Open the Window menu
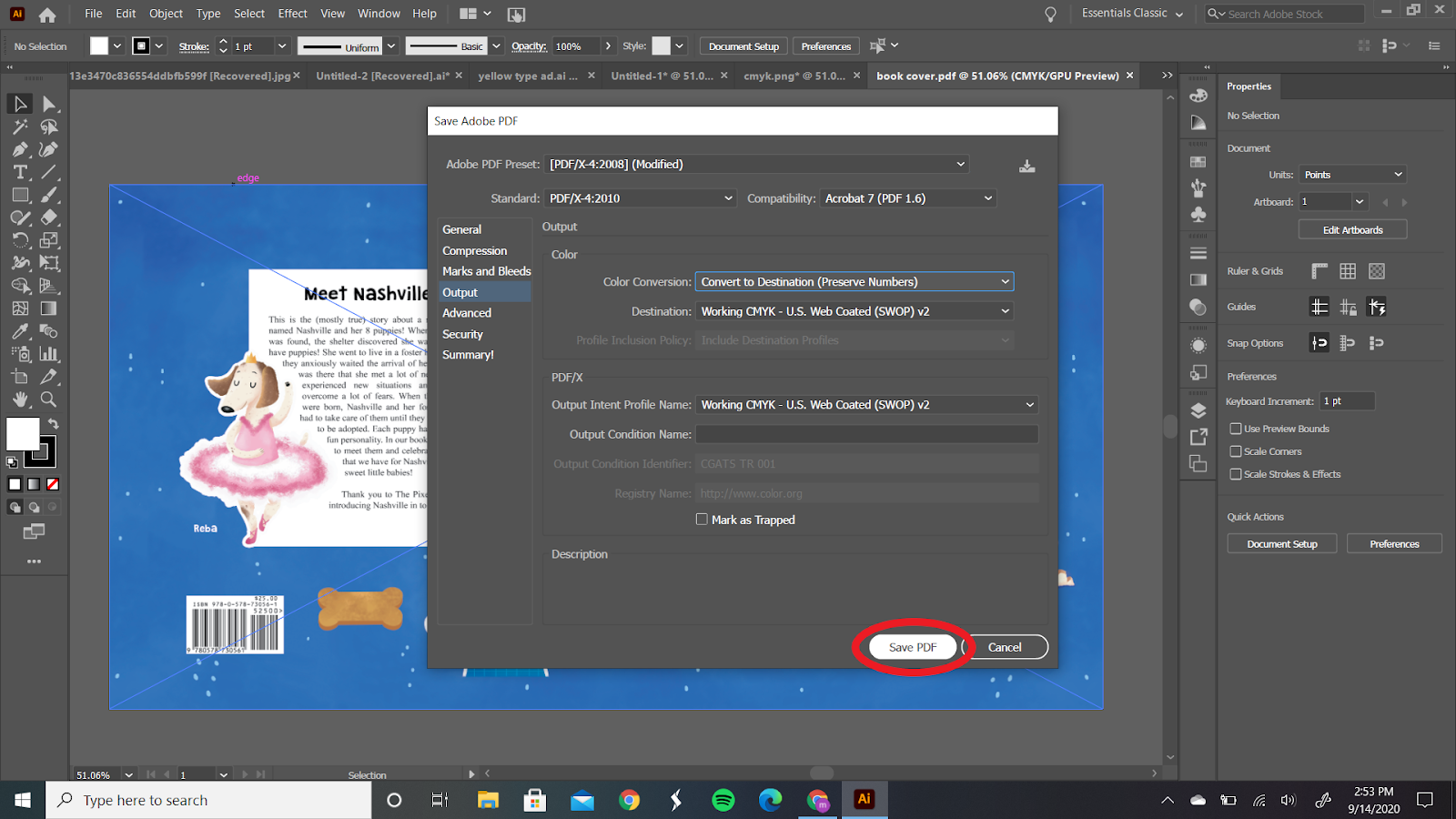The height and width of the screenshot is (819, 1456). click(x=379, y=14)
